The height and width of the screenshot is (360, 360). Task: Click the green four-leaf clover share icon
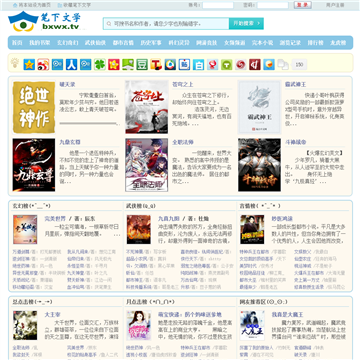pos(100,64)
